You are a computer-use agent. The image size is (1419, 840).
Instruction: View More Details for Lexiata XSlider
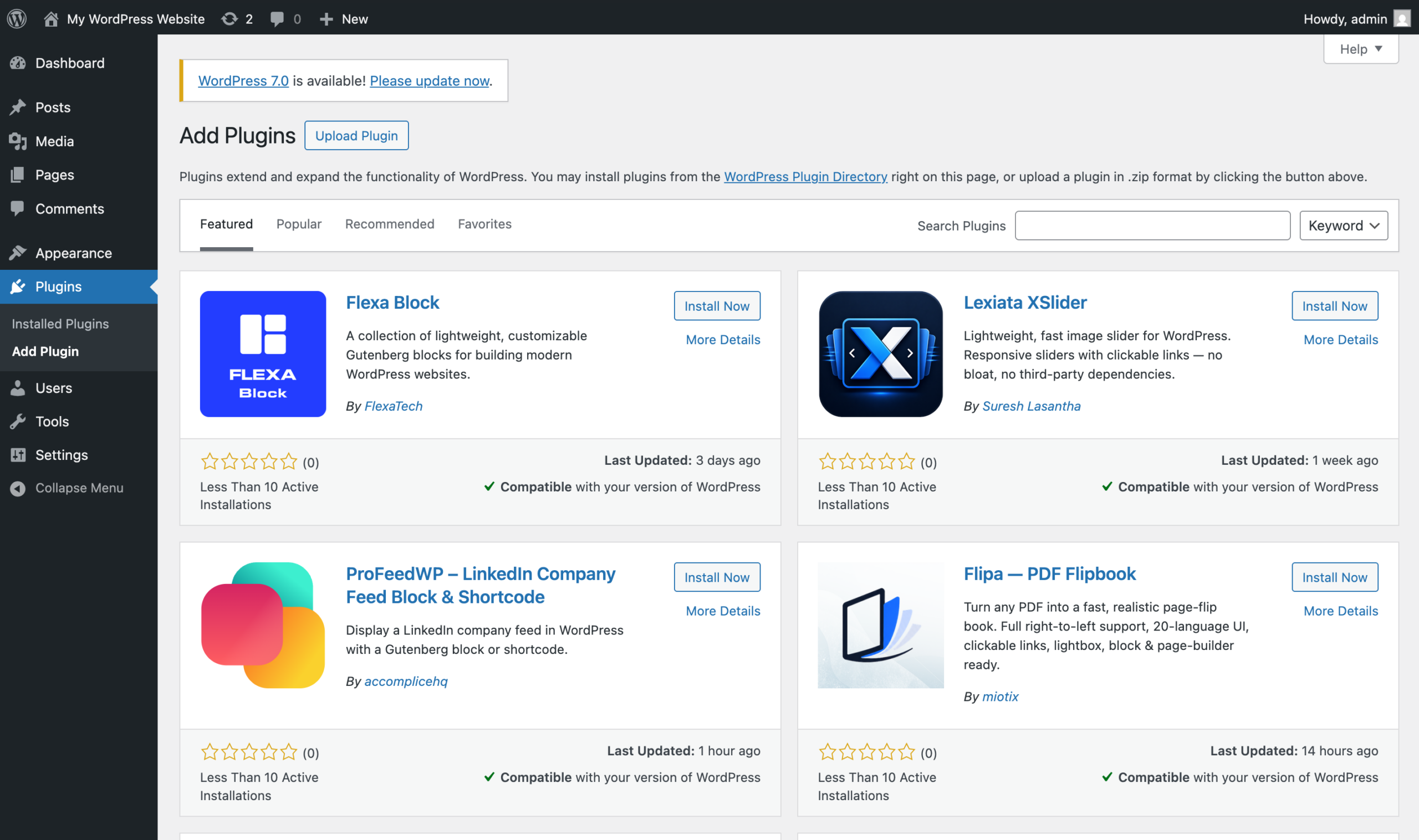pos(1340,339)
